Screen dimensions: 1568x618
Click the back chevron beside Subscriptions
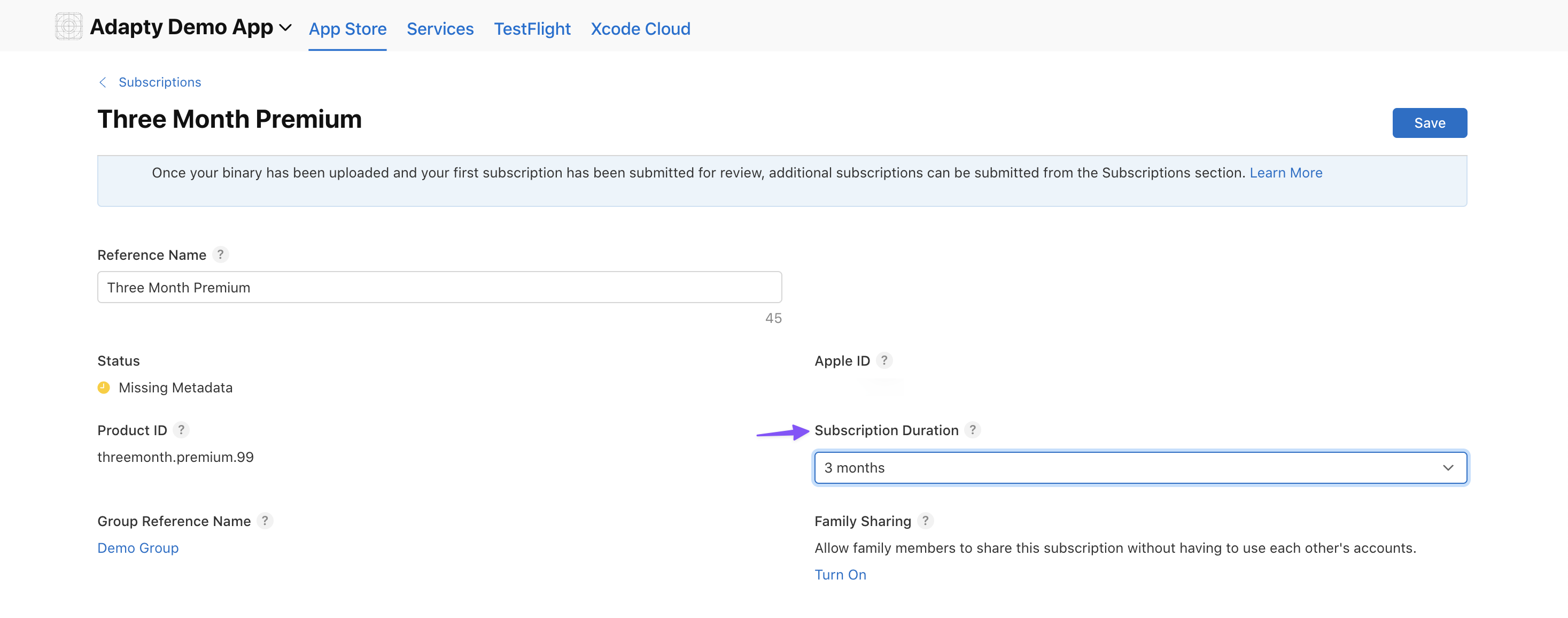[103, 82]
